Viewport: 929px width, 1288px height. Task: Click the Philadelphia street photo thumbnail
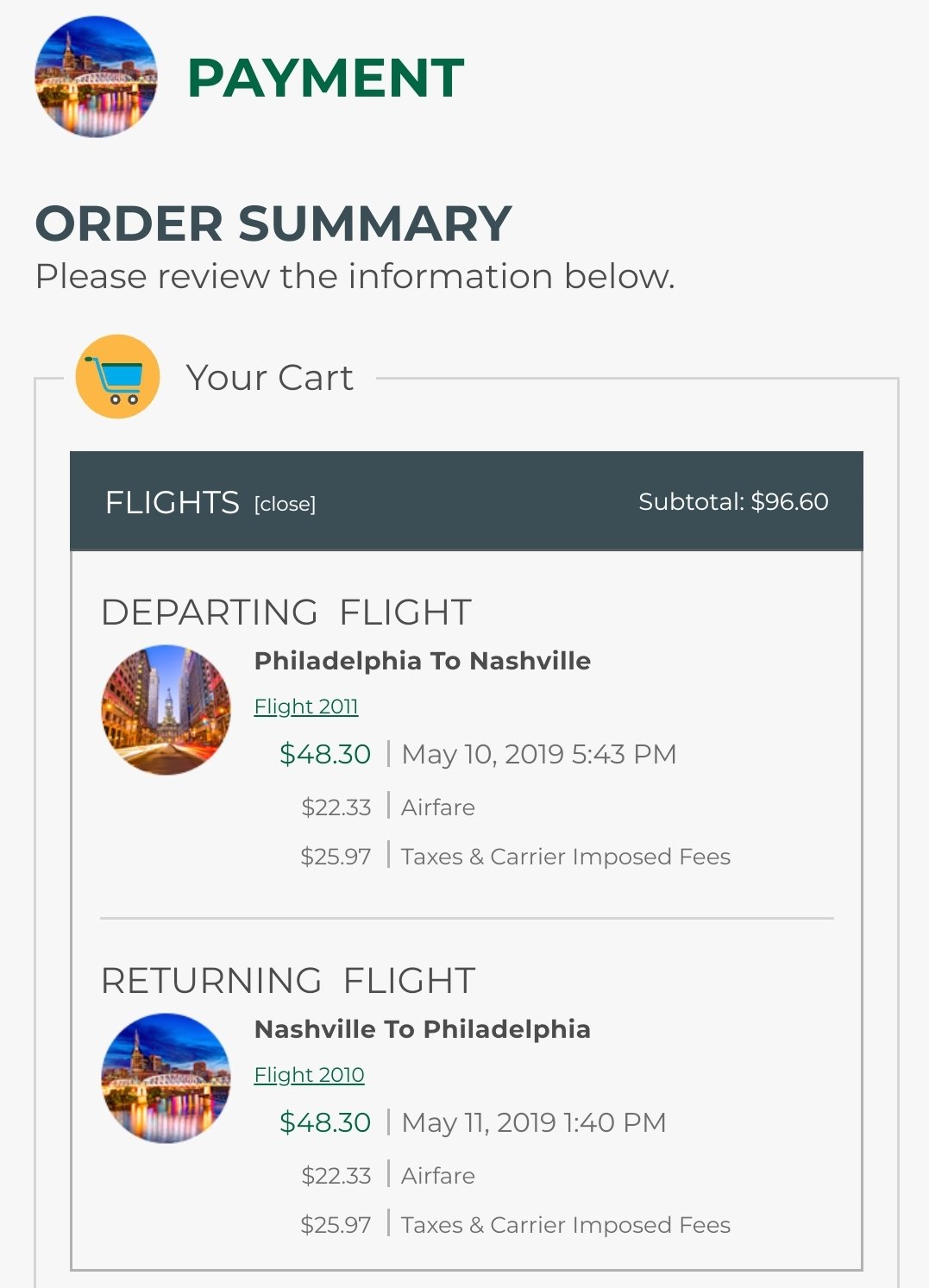click(166, 709)
